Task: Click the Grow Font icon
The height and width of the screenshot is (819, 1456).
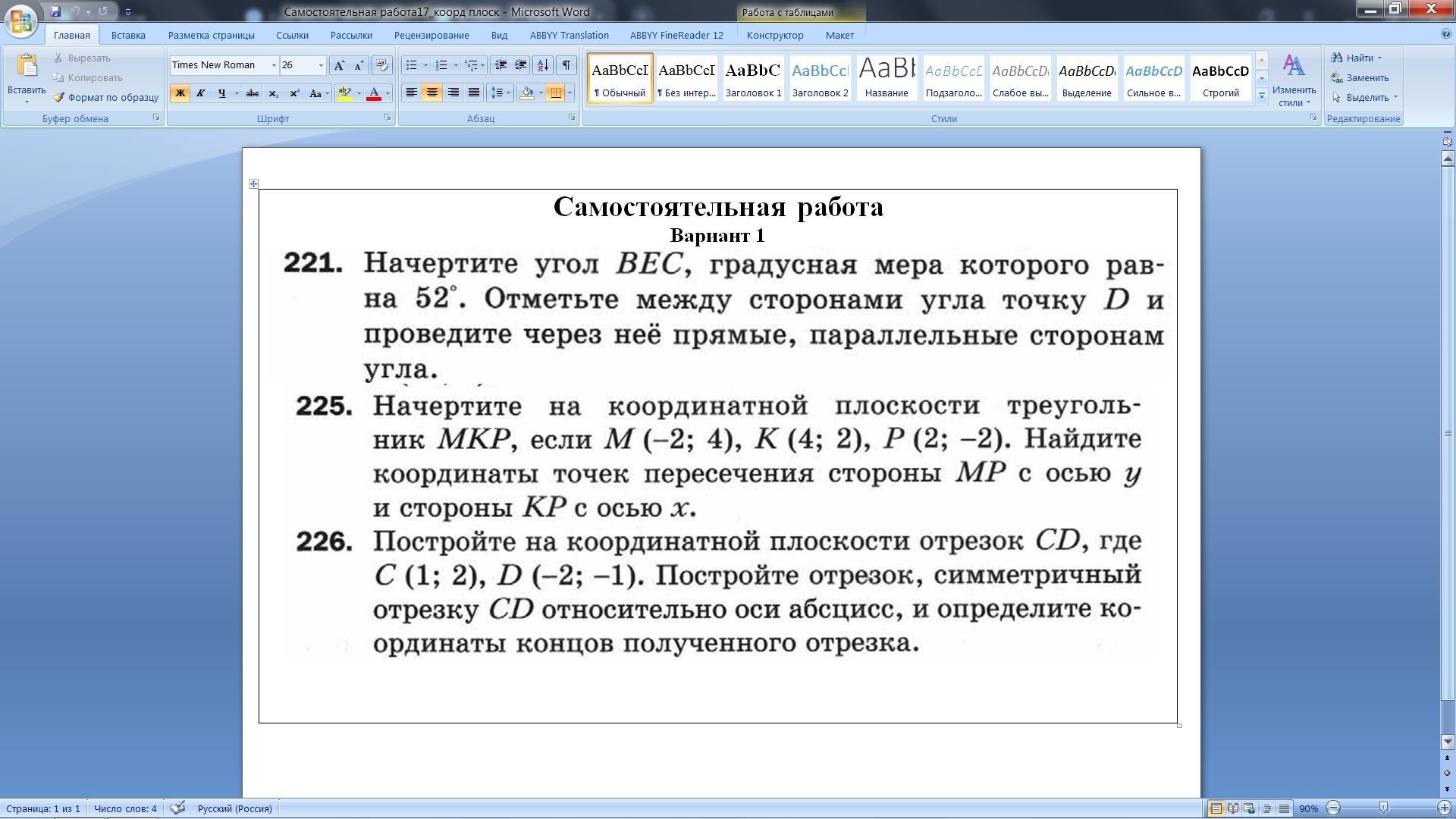Action: coord(339,65)
